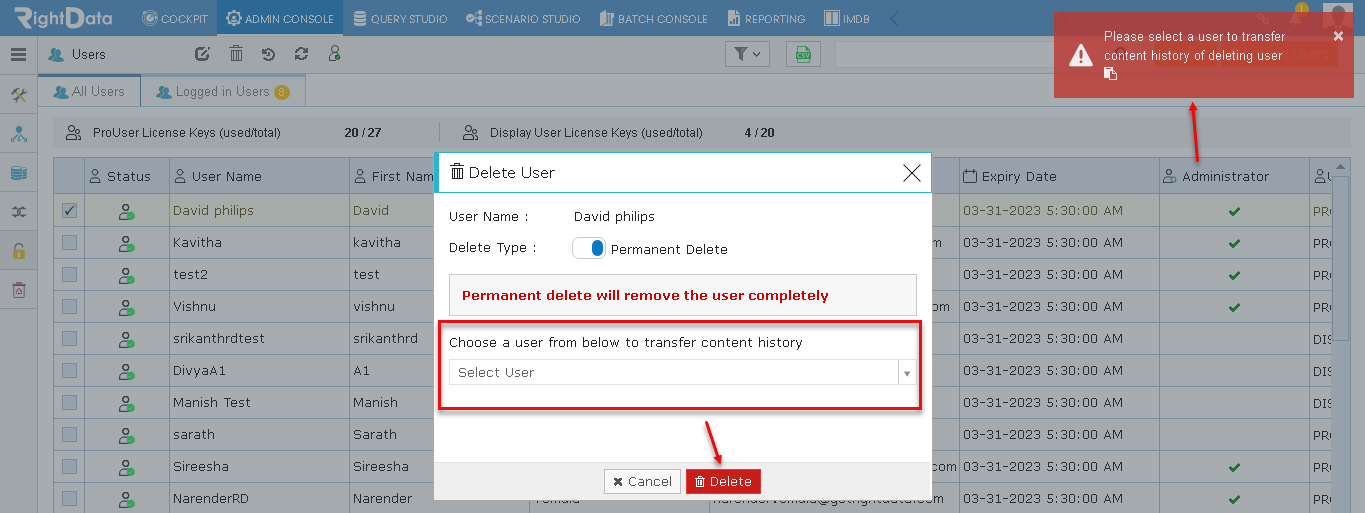Viewport: 1365px width, 513px height.
Task: Open the REPORTING module
Action: point(767,18)
